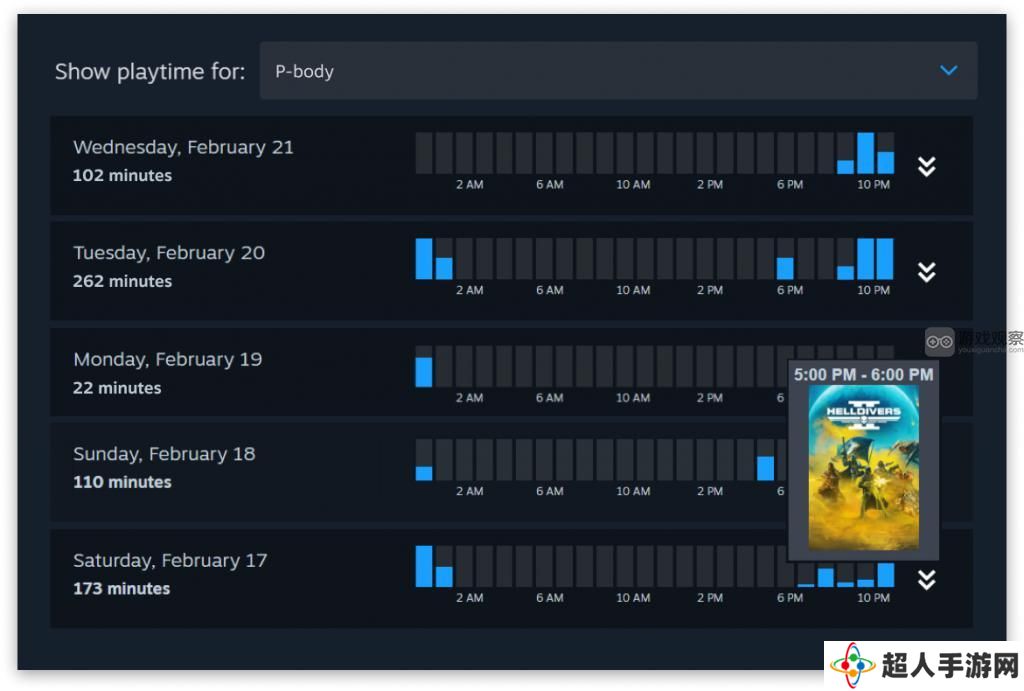Click the 'Wednesday, February 21' heading
This screenshot has width=1024, height=691.
coord(184,147)
